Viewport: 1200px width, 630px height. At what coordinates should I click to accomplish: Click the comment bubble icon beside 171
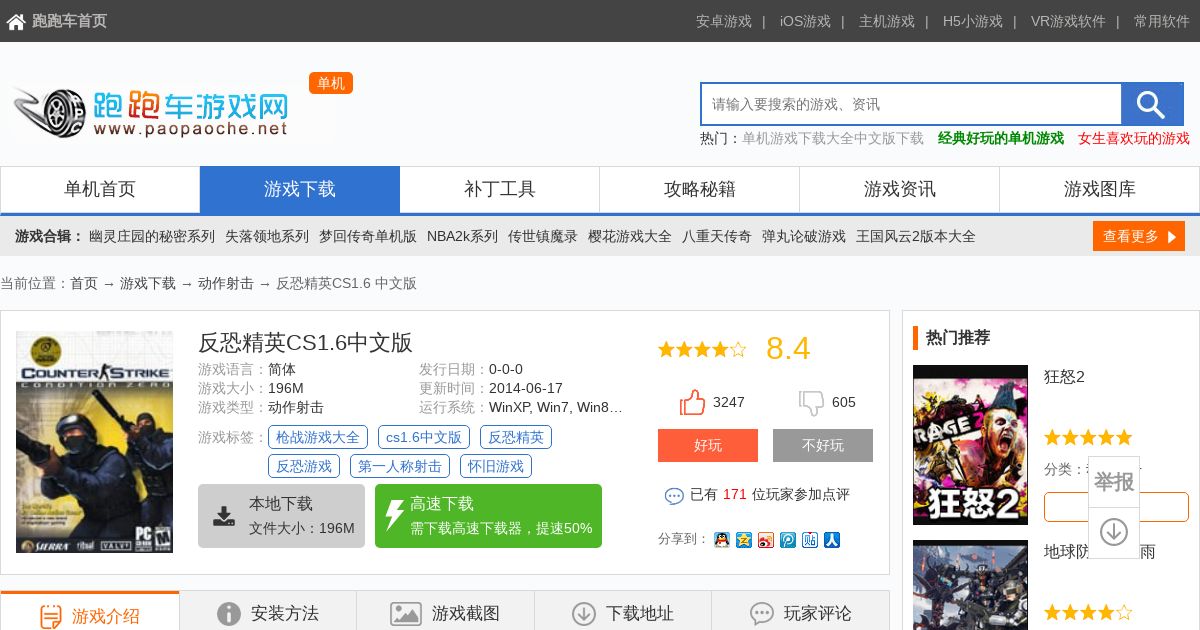[x=674, y=495]
